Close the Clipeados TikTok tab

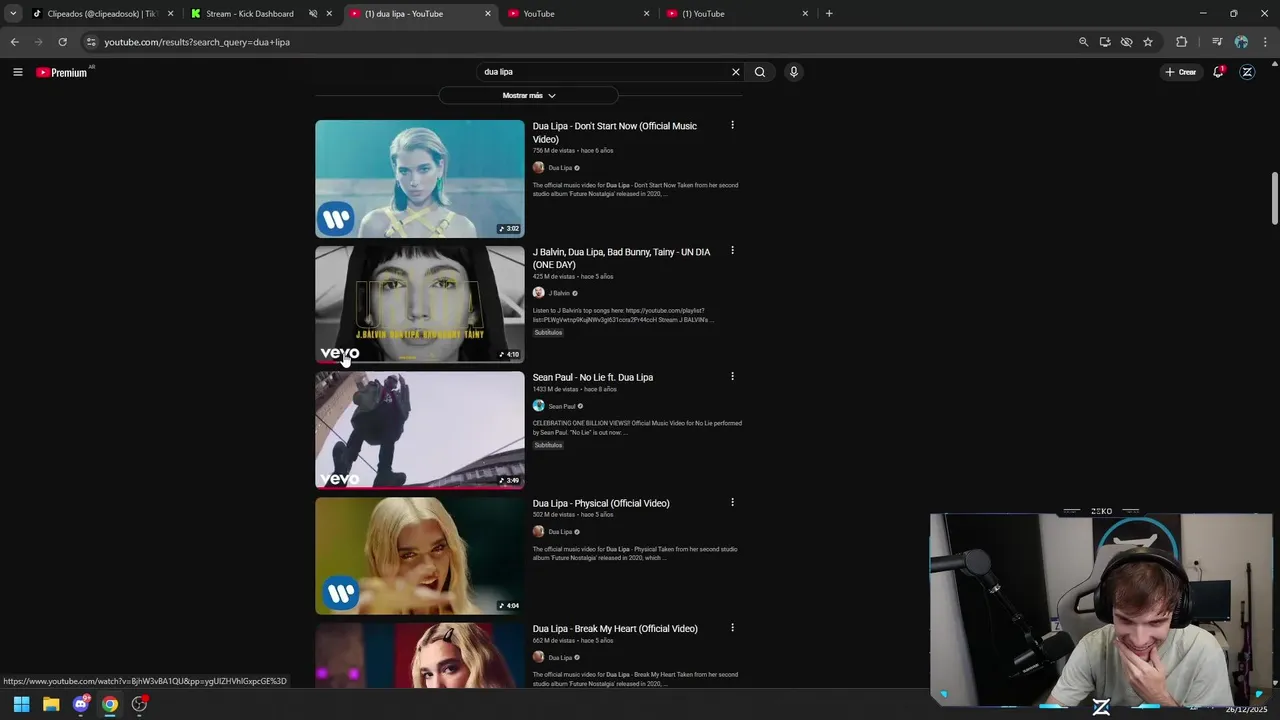[170, 14]
